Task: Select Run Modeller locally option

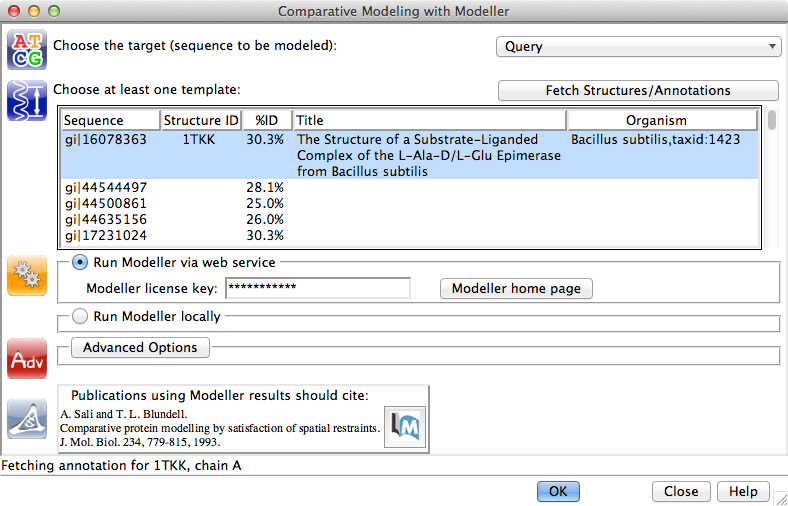Action: click(x=80, y=317)
